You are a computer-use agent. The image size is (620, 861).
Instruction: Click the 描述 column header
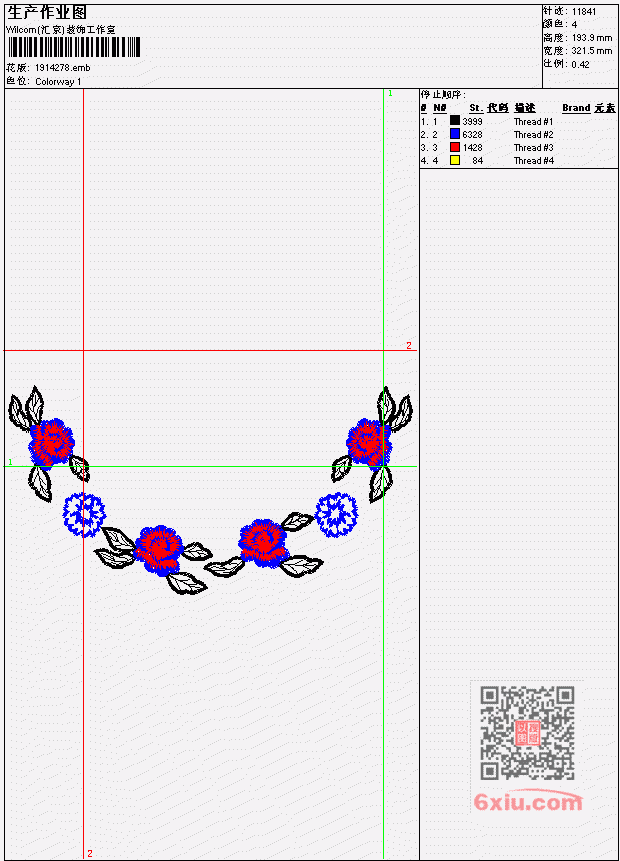(x=525, y=108)
